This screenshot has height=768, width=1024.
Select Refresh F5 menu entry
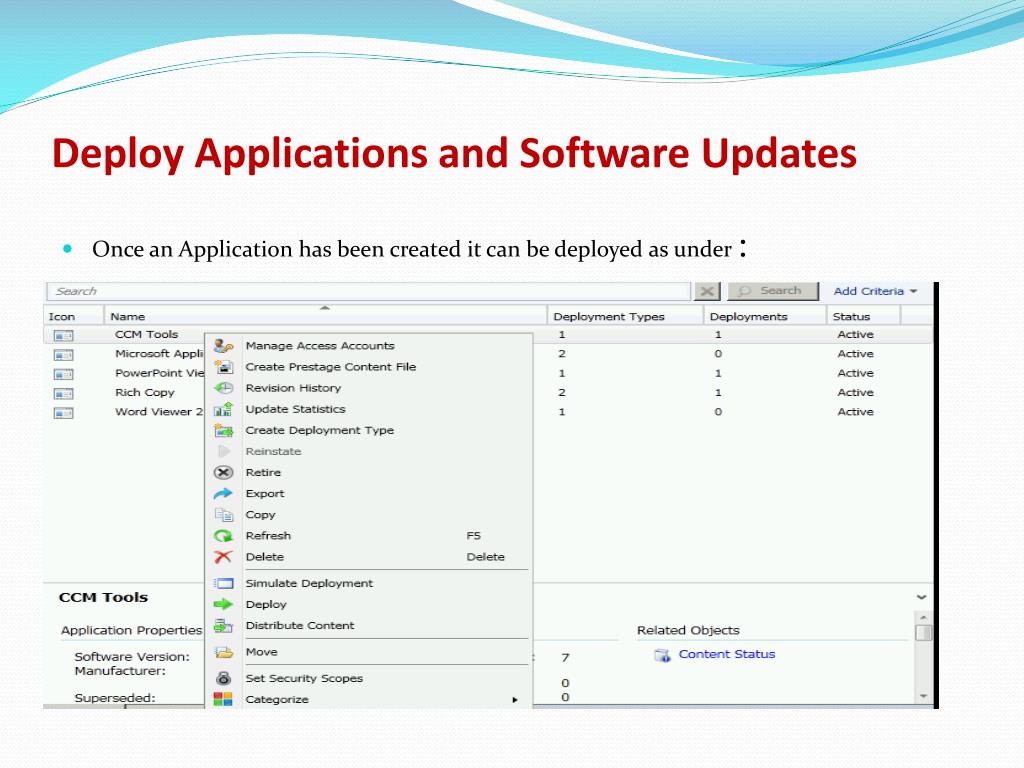click(x=369, y=536)
